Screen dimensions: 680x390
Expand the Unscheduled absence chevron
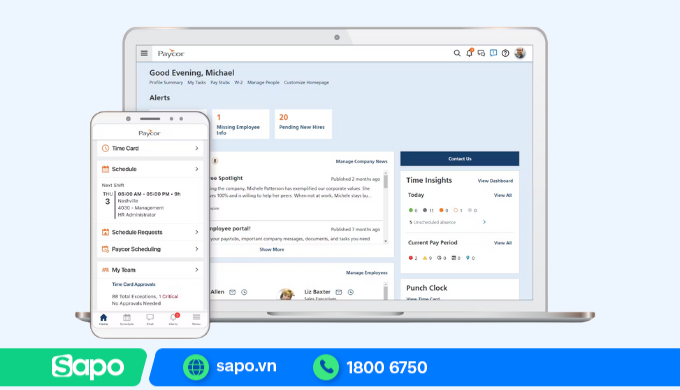point(484,222)
